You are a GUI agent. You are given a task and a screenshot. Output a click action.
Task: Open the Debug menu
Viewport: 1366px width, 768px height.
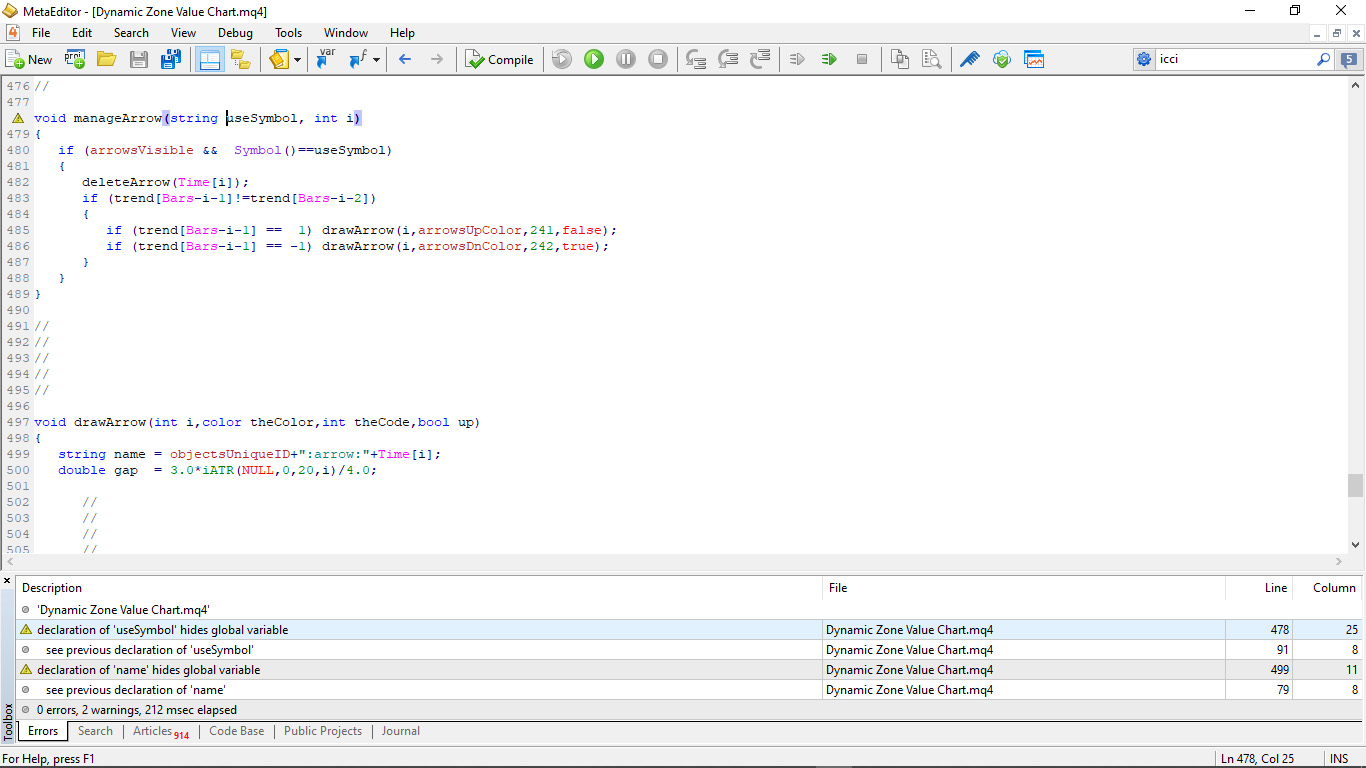(x=235, y=33)
